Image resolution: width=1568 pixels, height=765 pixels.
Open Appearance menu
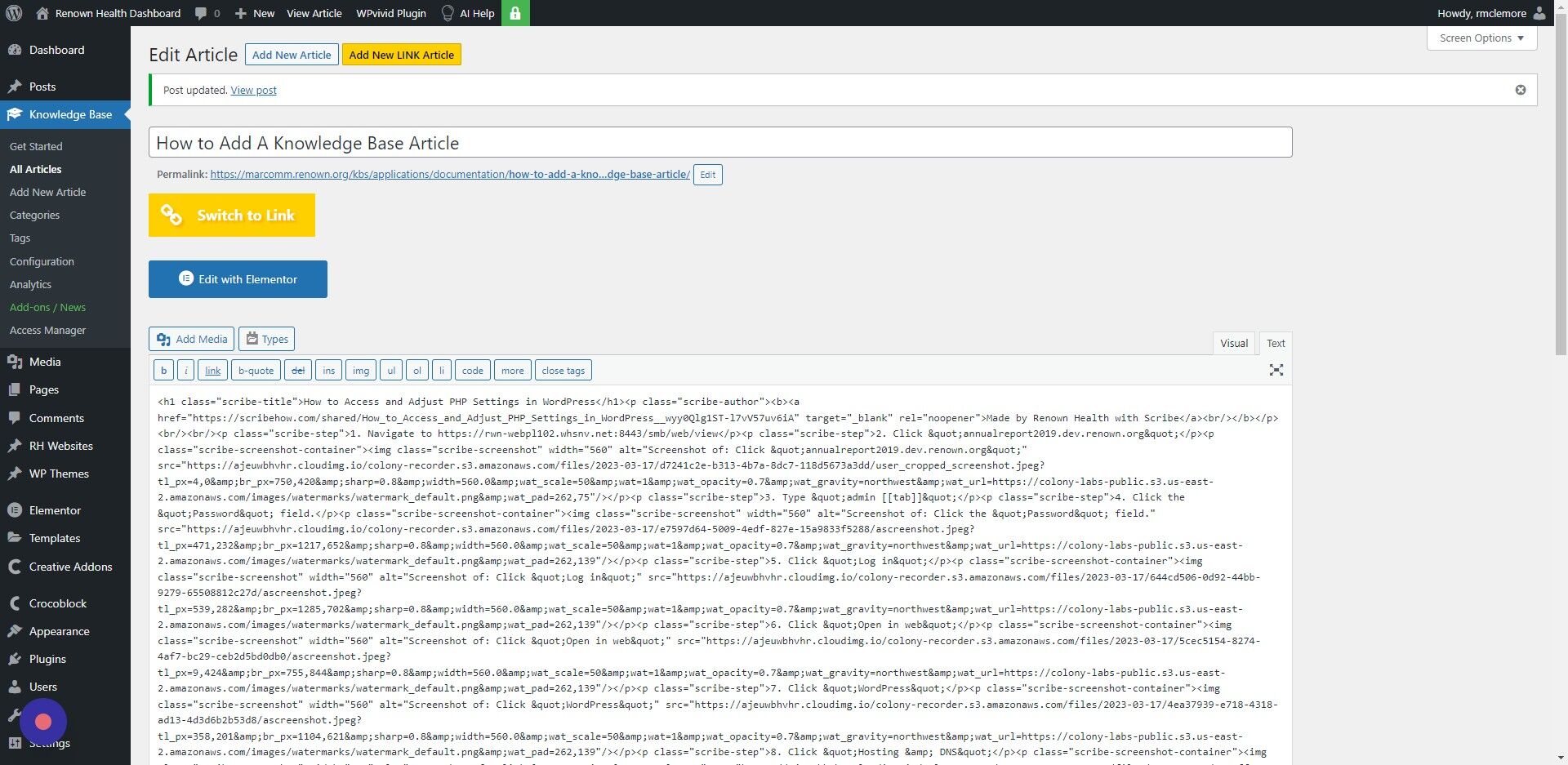click(x=65, y=631)
